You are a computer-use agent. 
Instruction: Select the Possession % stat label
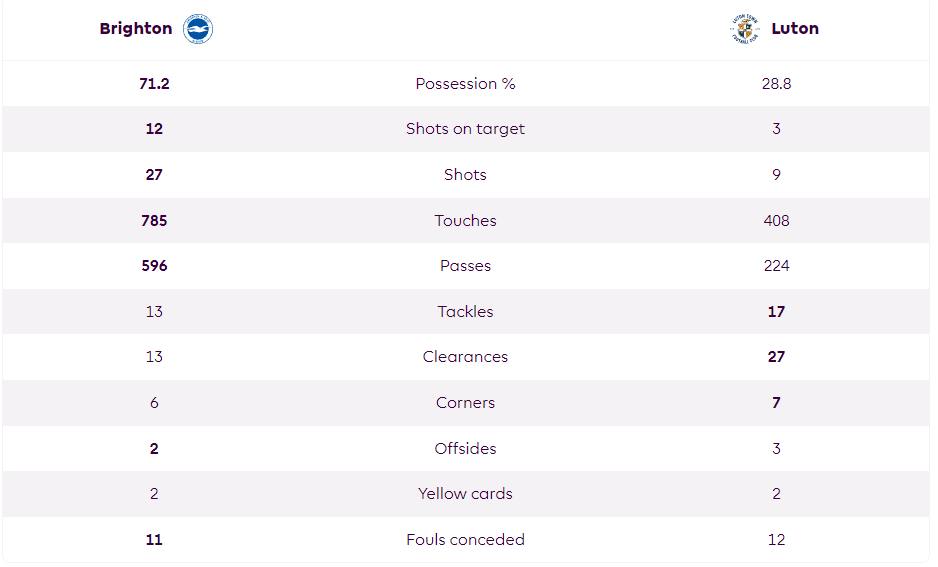tap(465, 84)
